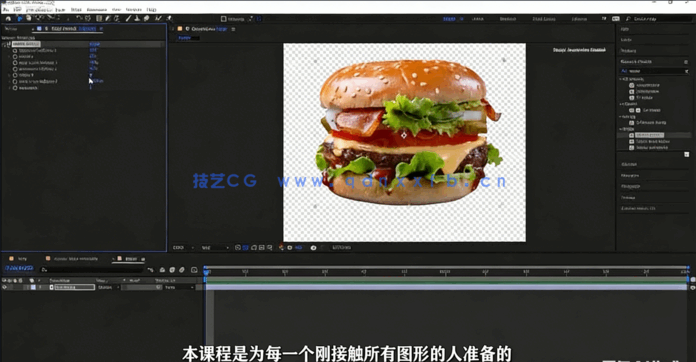Switch to the Default workspace

click(x=449, y=19)
